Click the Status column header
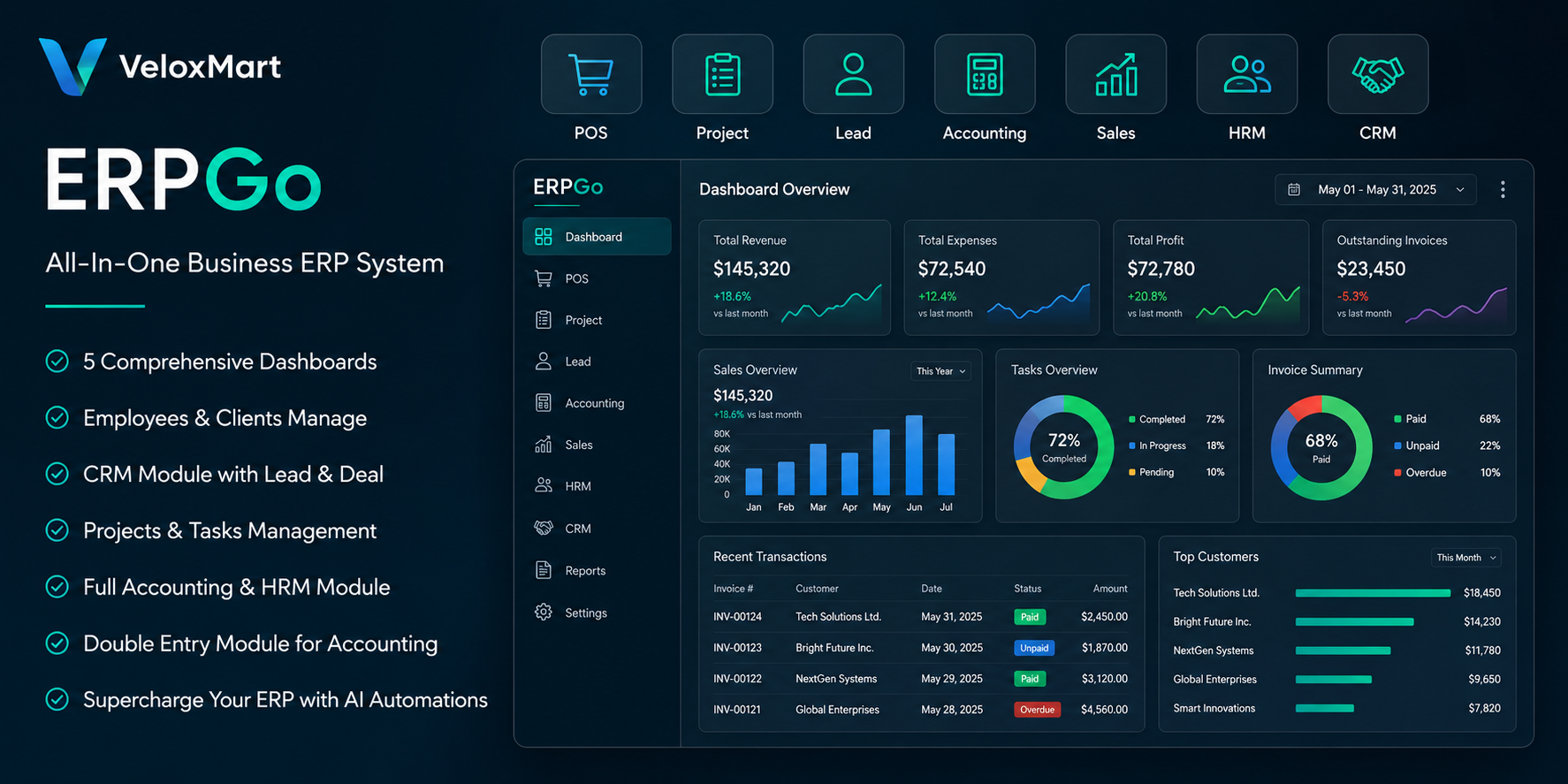 [x=1028, y=589]
